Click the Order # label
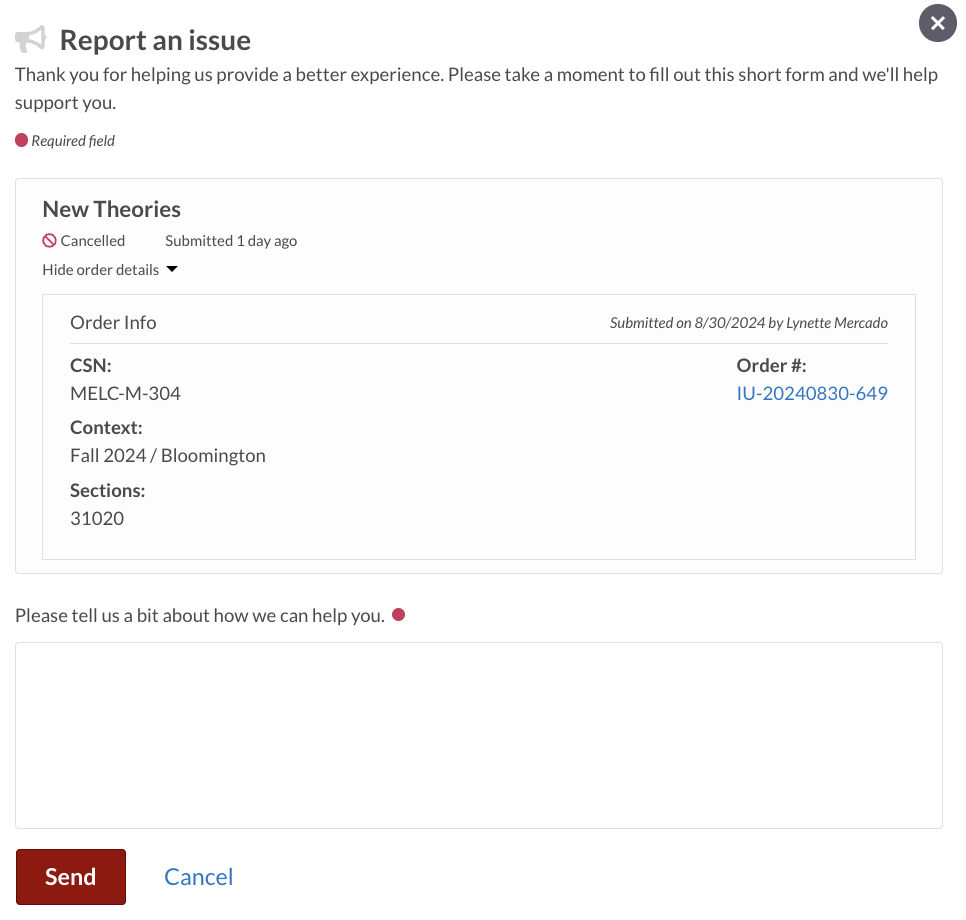 (771, 365)
